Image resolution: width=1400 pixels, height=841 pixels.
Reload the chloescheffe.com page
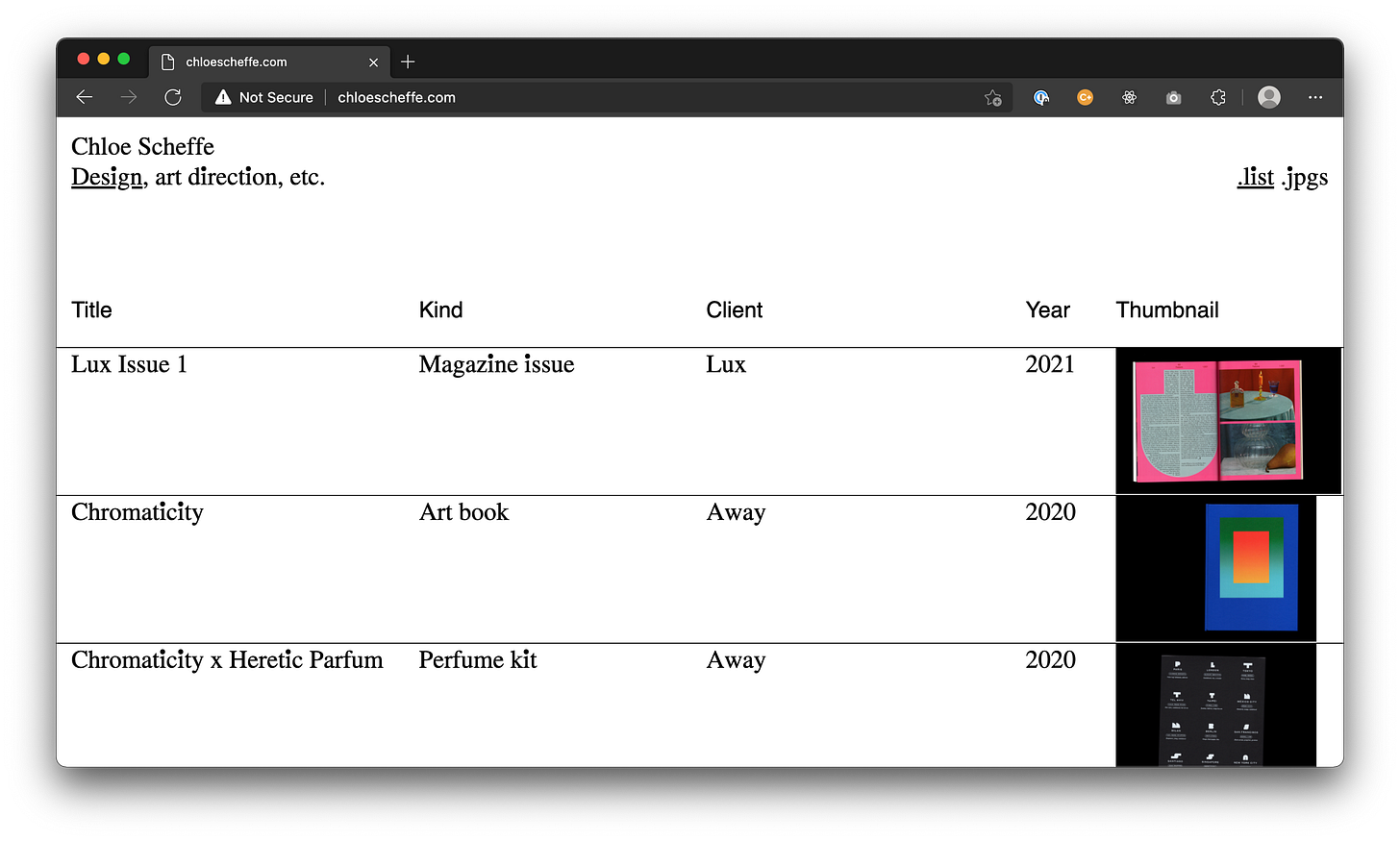pos(173,97)
